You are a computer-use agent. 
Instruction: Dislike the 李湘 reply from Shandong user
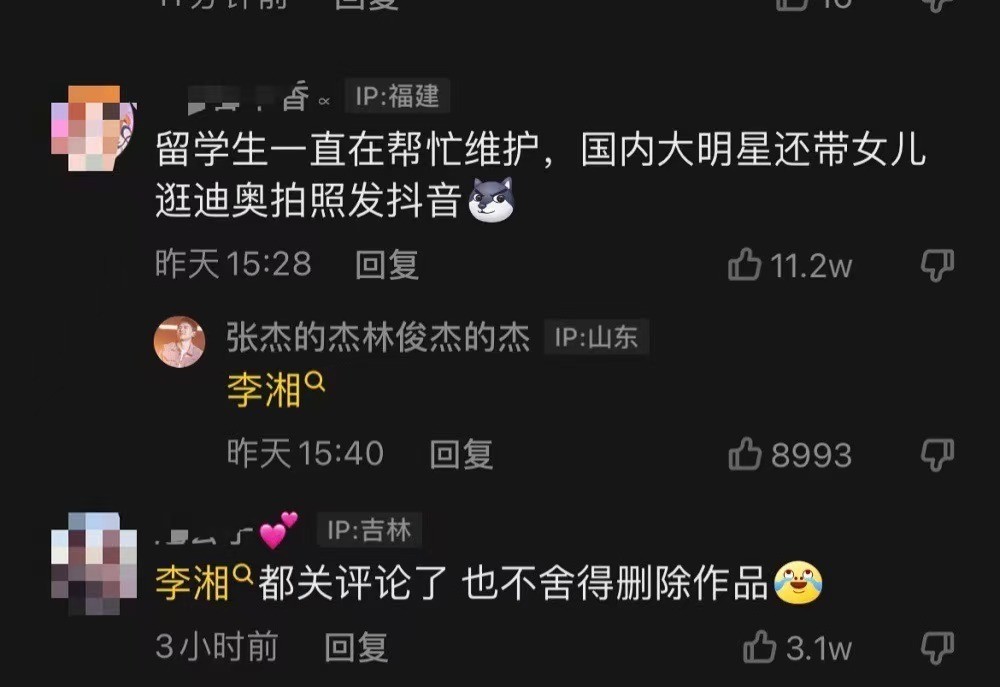pyautogui.click(x=937, y=454)
